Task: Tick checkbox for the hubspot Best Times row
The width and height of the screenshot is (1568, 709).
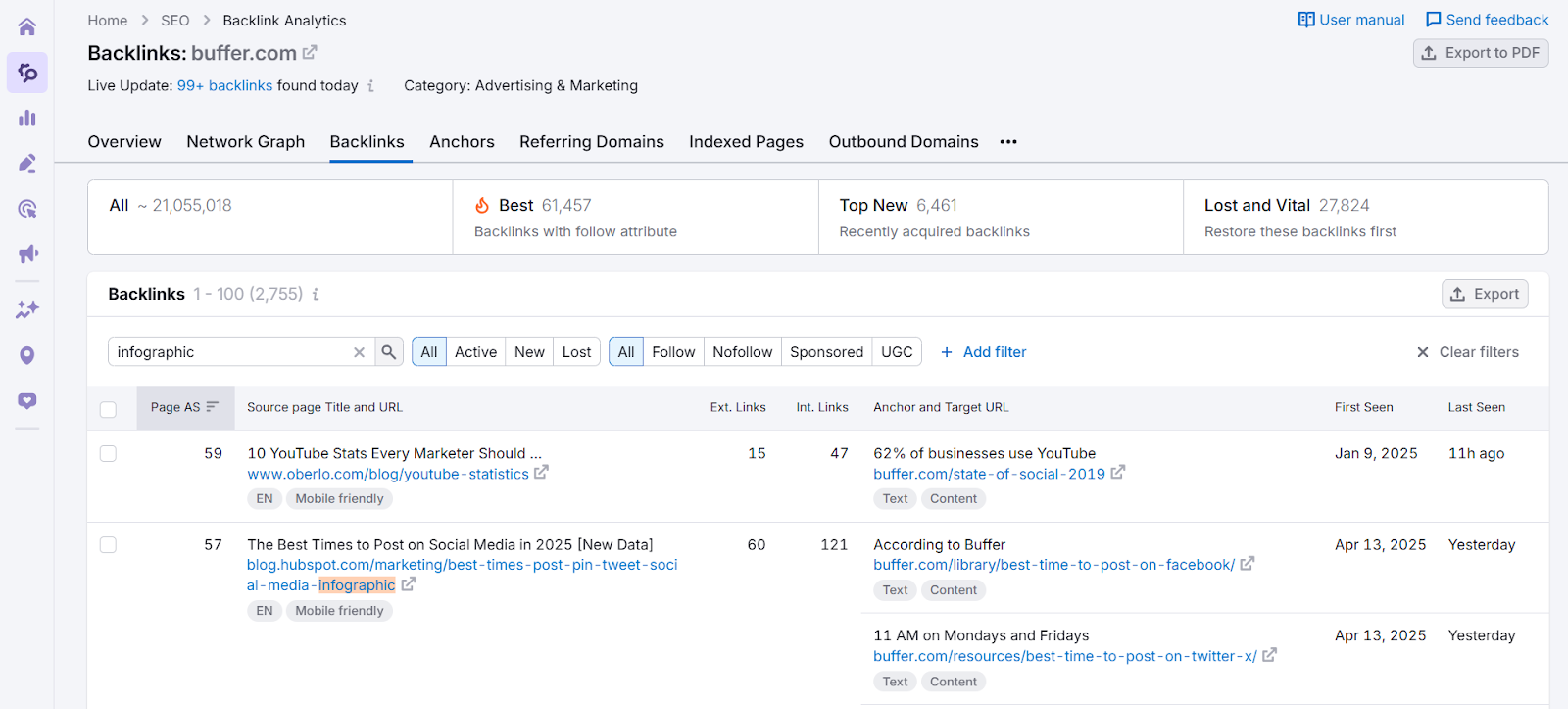Action: pos(108,544)
